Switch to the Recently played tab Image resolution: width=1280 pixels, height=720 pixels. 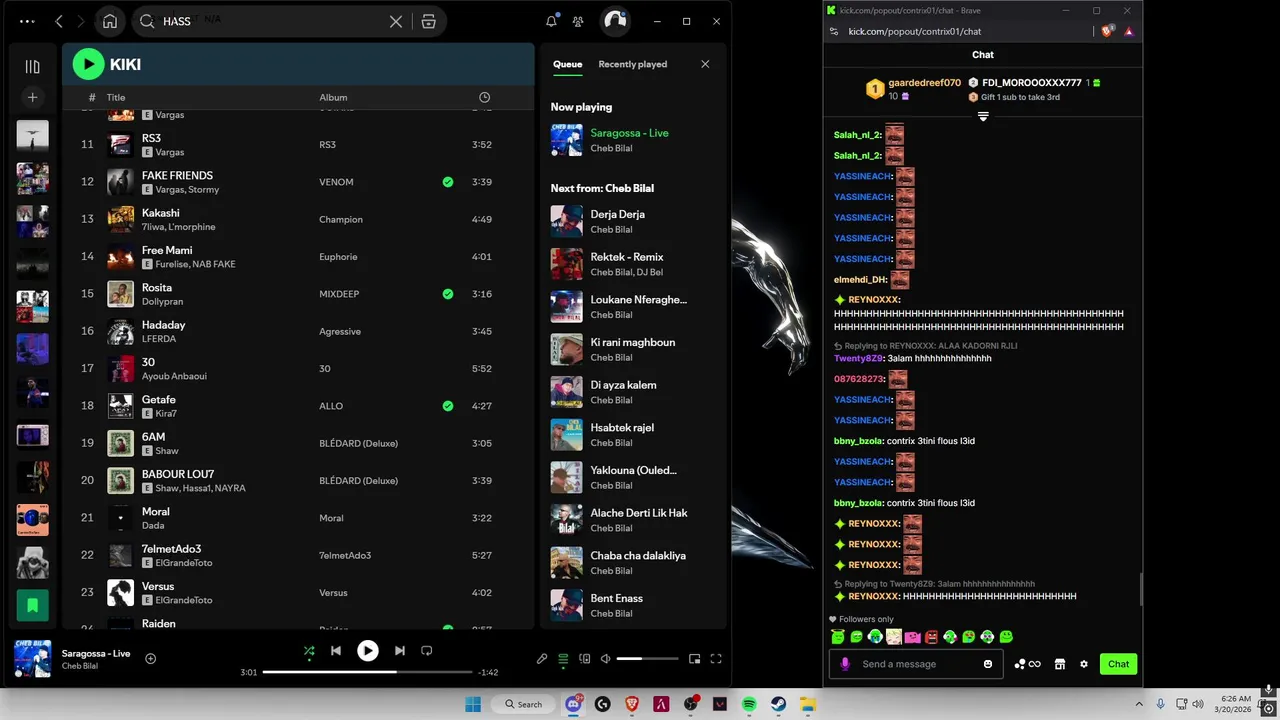coord(632,64)
